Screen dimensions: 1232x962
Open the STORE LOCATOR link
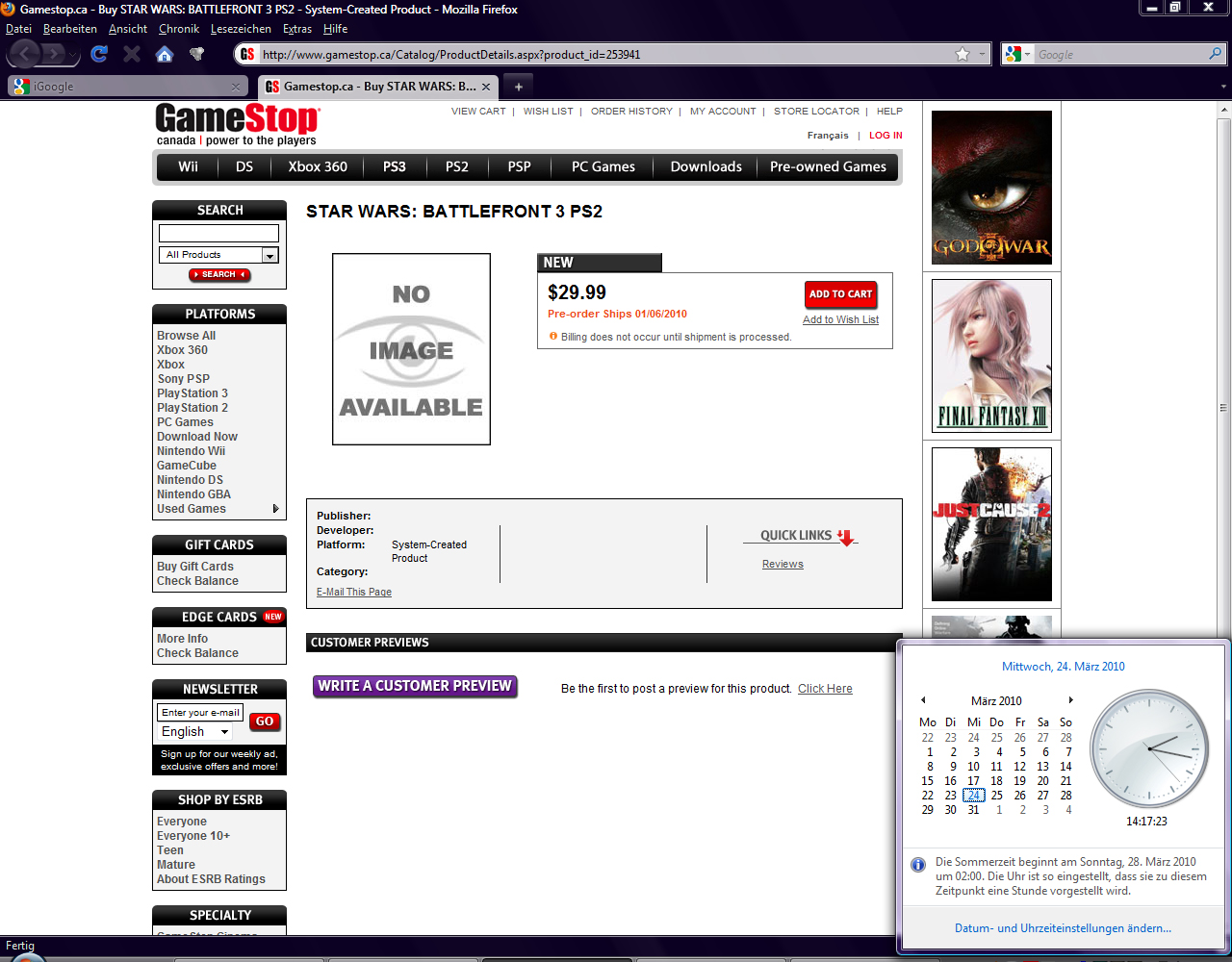[x=816, y=112]
